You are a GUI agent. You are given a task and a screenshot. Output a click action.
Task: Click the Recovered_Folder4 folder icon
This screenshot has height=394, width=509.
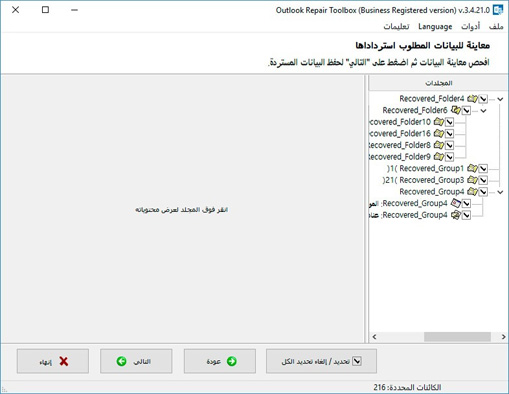[x=472, y=99]
